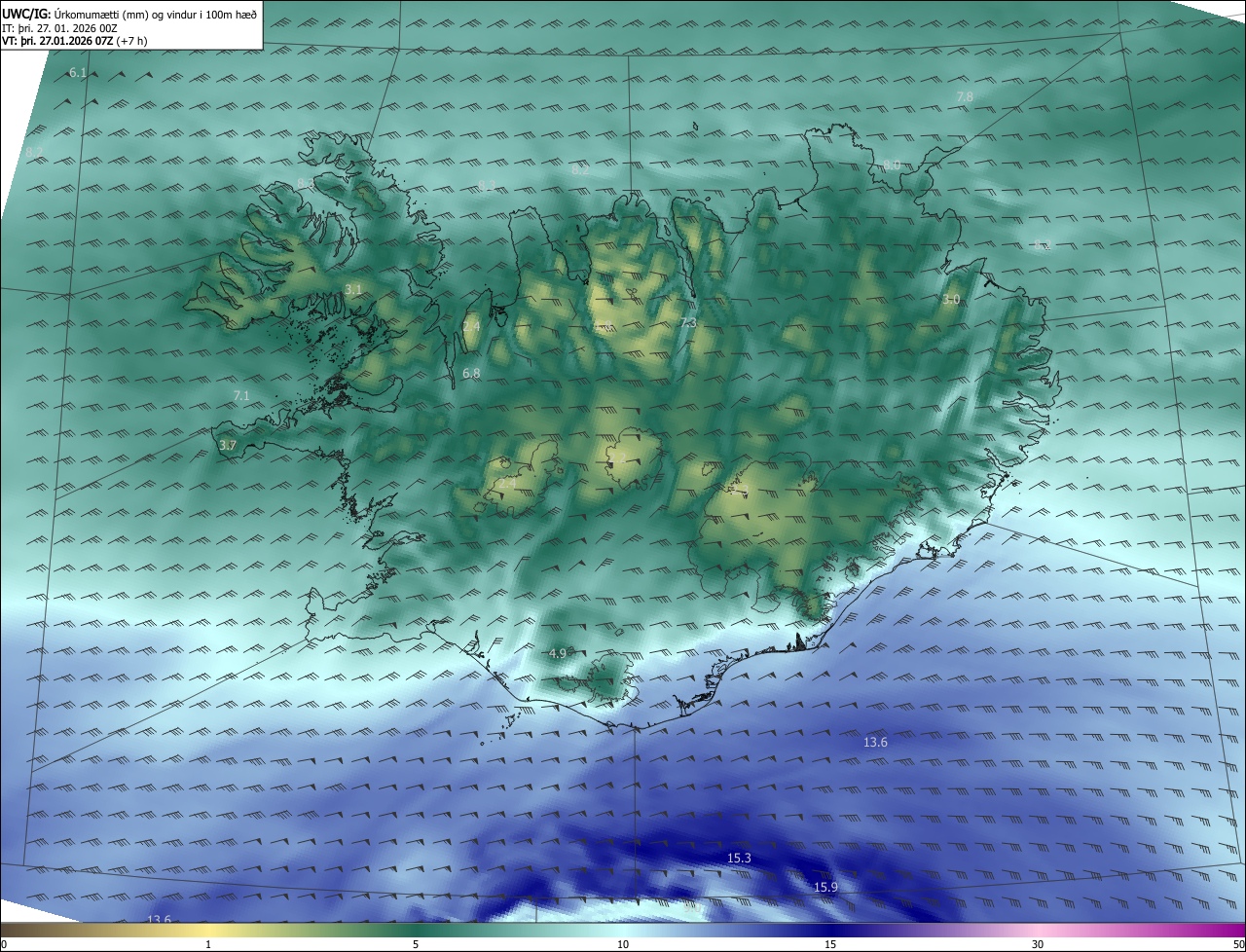Viewport: 1246px width, 952px height.
Task: Click the 3.0 value label on map
Action: pos(951,299)
